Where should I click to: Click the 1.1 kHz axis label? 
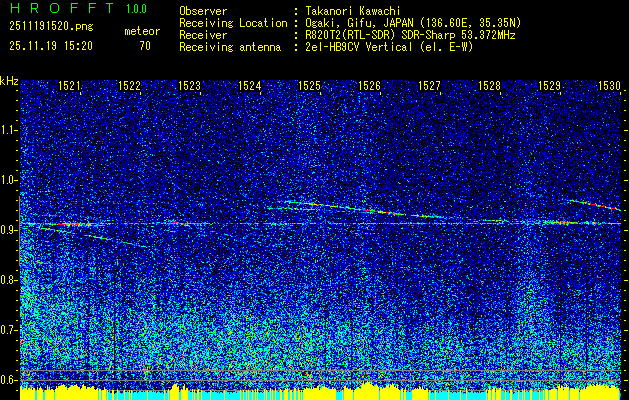point(8,130)
